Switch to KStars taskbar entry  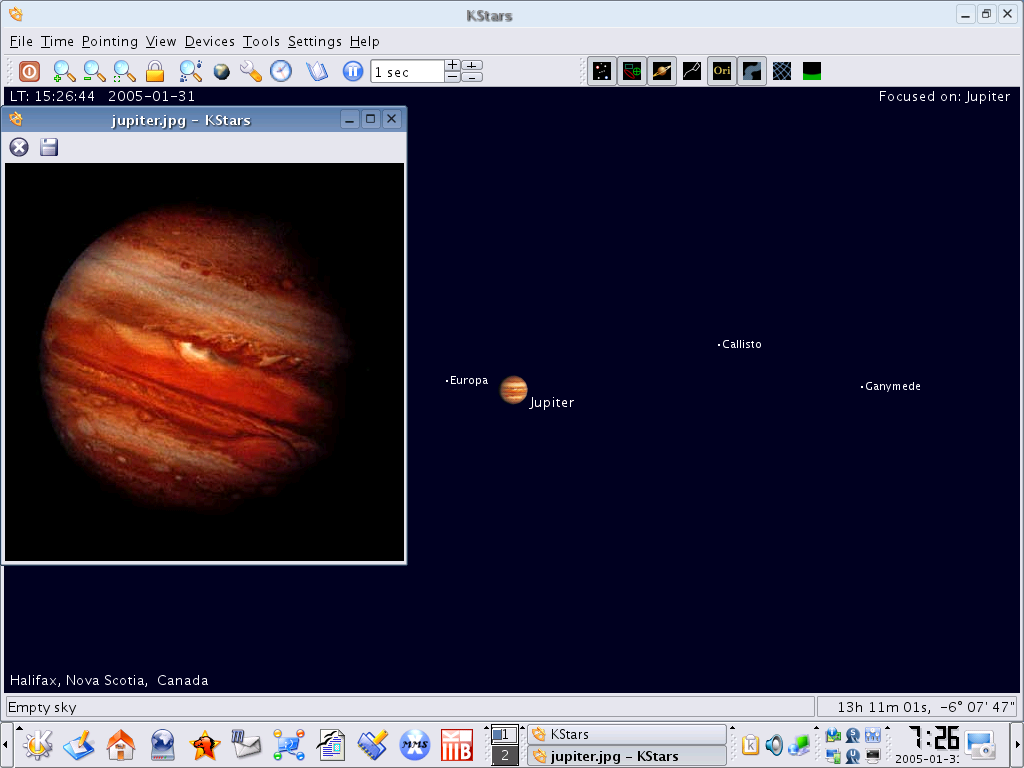click(627, 734)
